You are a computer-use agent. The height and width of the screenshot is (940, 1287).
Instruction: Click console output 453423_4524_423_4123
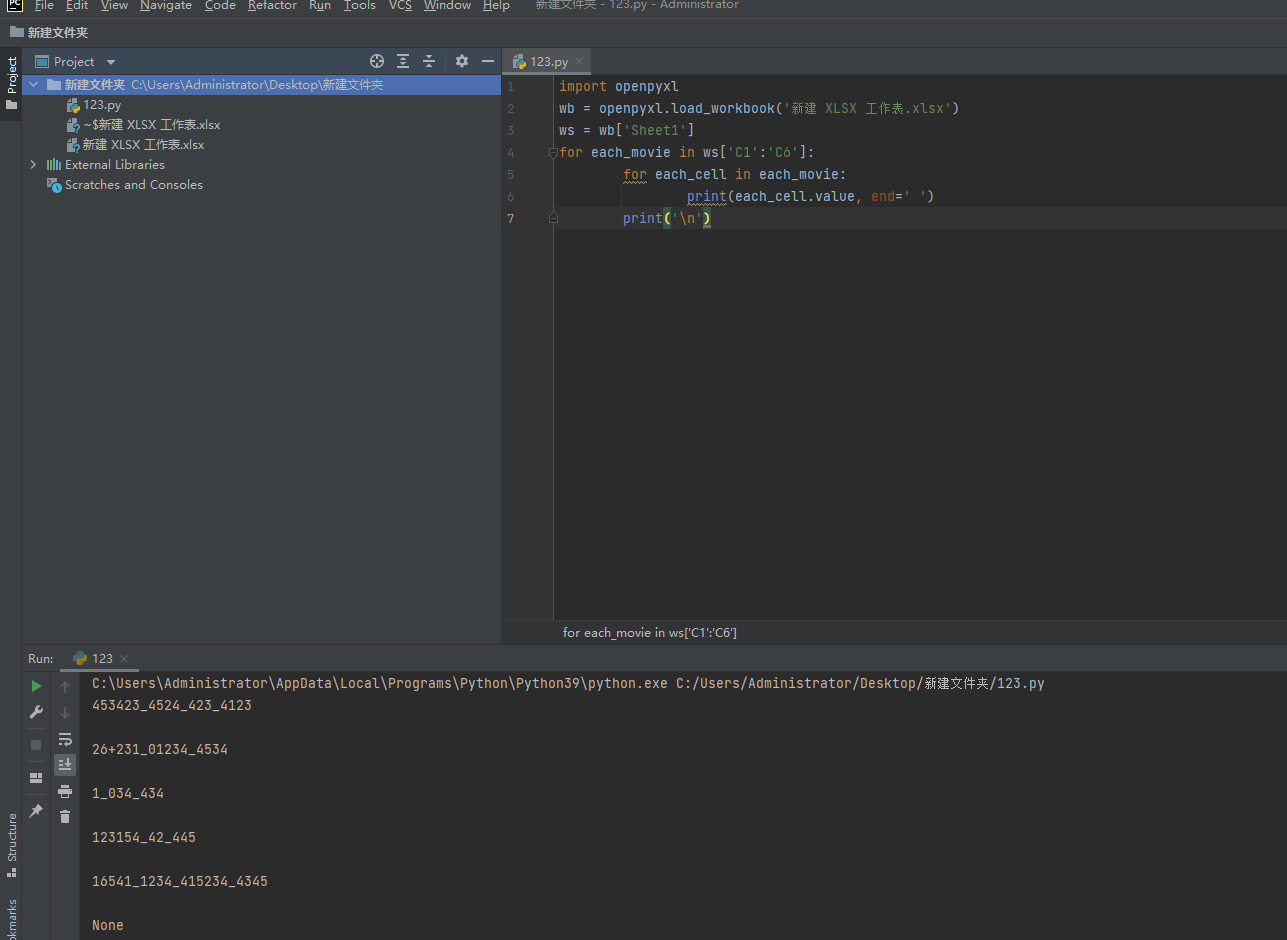pos(172,706)
